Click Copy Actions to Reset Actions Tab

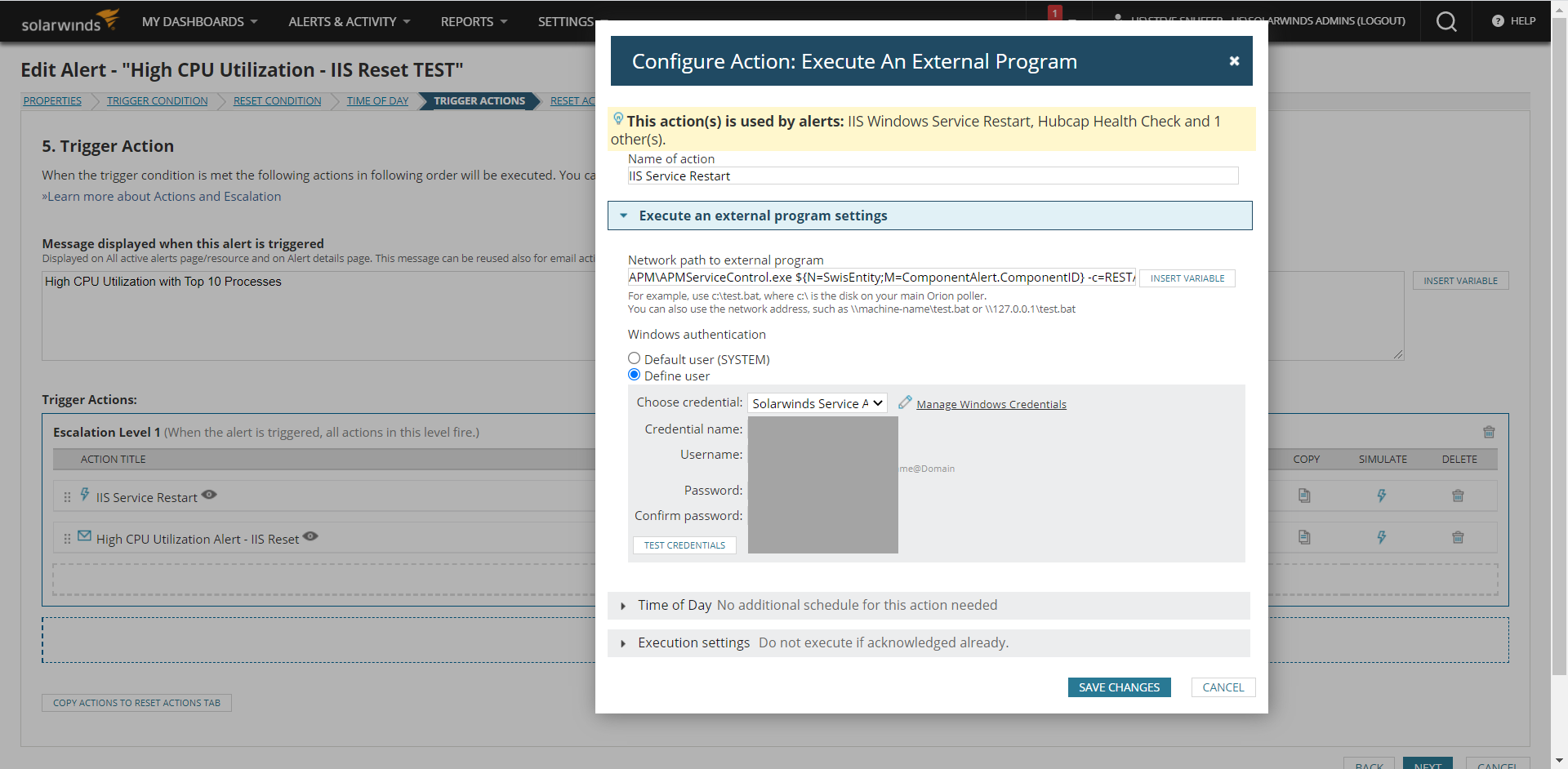[136, 703]
